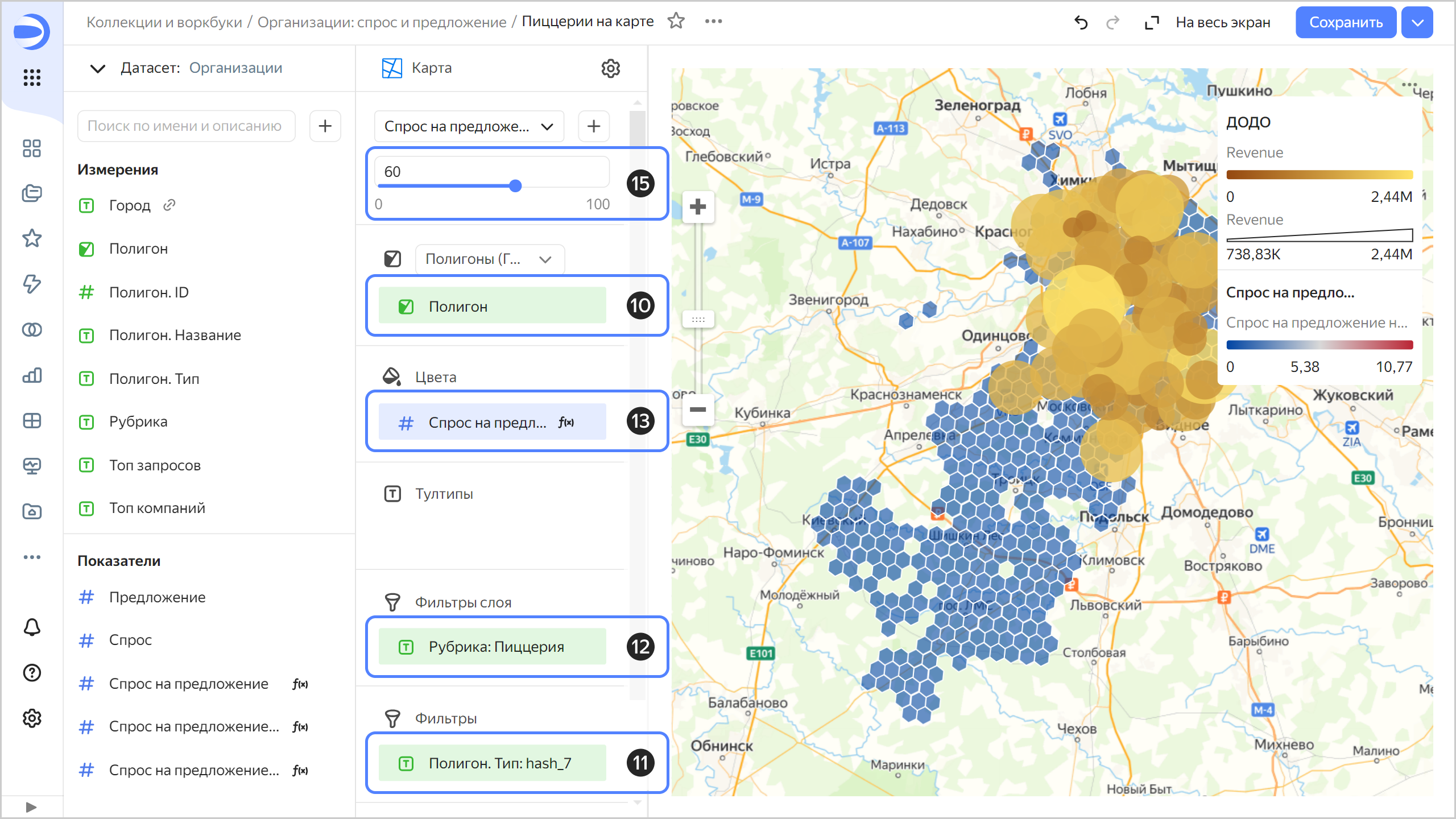The width and height of the screenshot is (1456, 819).
Task: Open the dropdown arrow next to Сохранить
Action: pos(1417,23)
